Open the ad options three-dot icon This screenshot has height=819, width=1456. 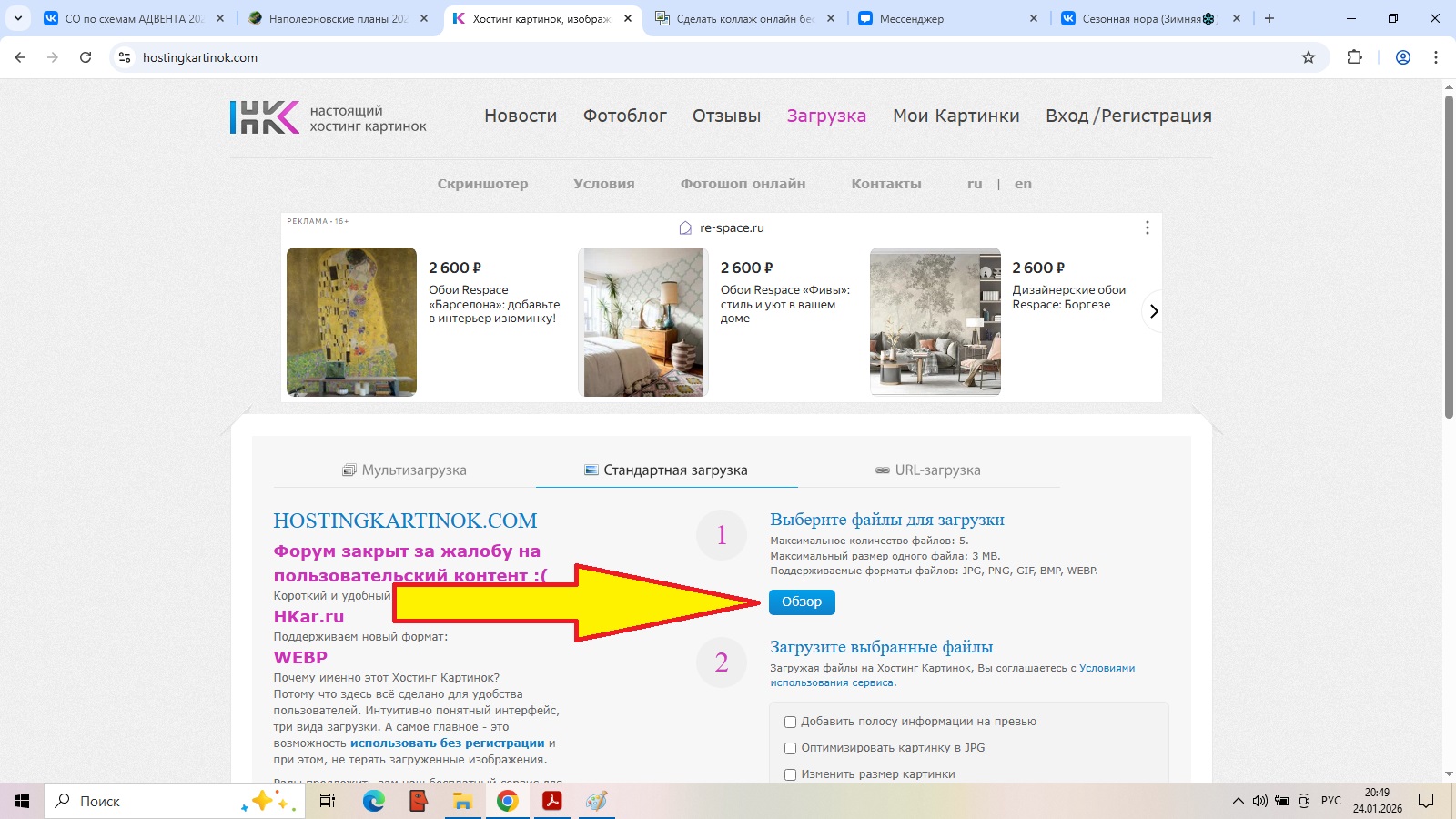click(x=1147, y=227)
